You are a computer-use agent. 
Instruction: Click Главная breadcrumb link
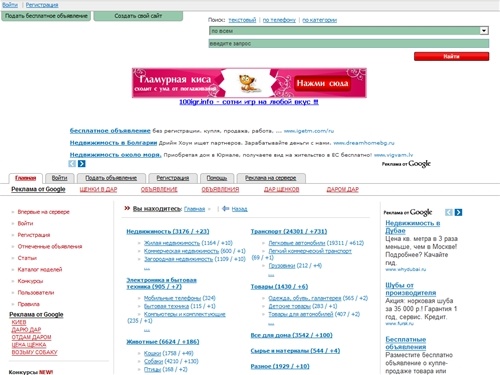pyautogui.click(x=194, y=209)
